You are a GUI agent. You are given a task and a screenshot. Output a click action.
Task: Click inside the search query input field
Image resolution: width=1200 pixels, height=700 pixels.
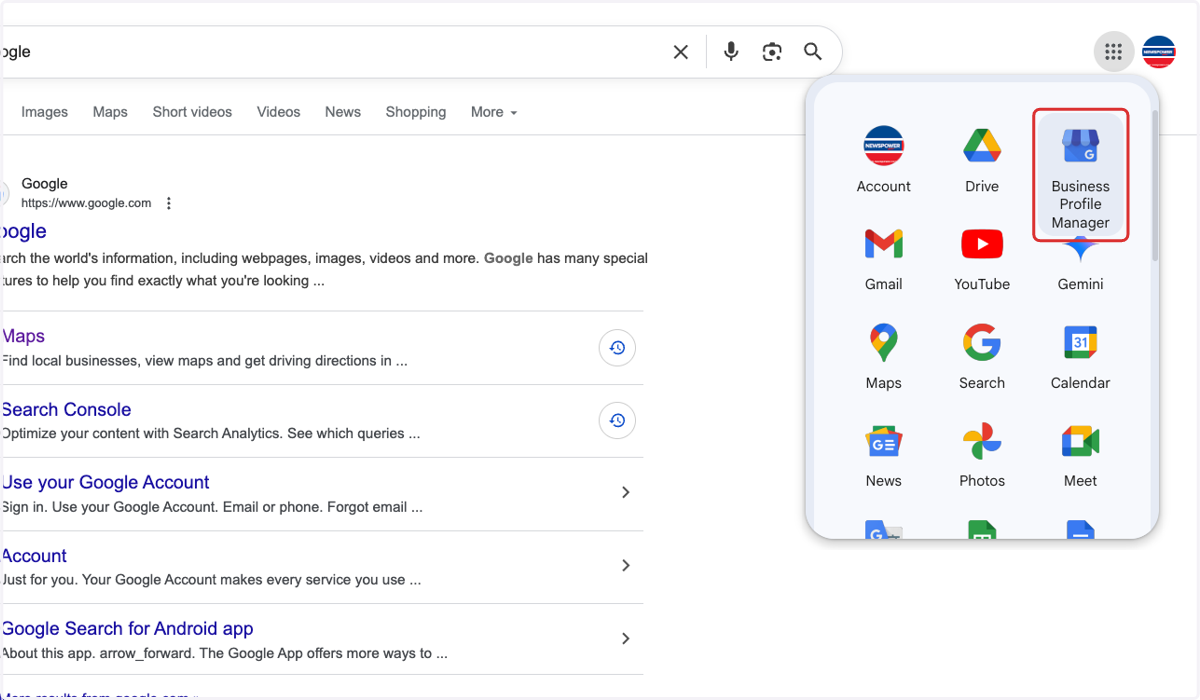coord(330,52)
